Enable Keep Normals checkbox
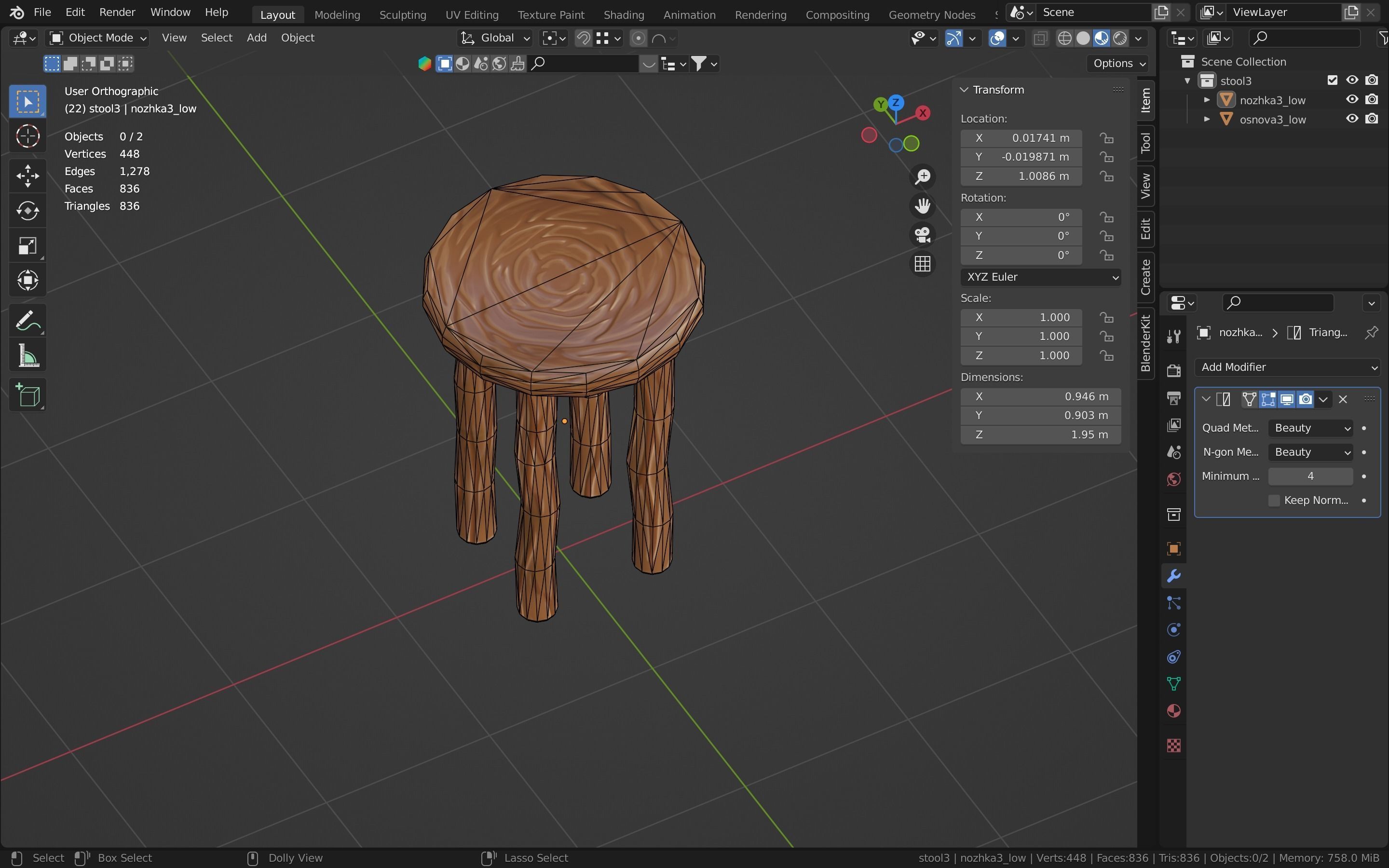The width and height of the screenshot is (1389, 868). click(x=1274, y=501)
